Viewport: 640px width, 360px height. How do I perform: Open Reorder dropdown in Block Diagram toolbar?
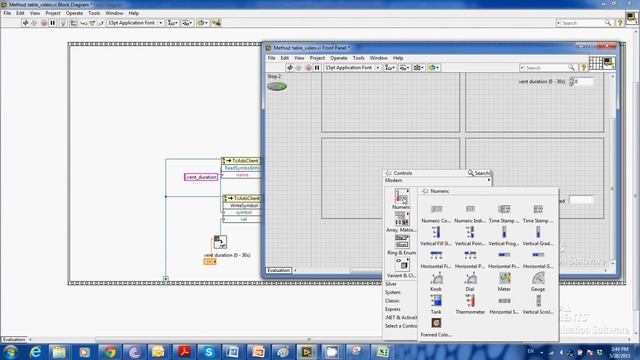point(202,23)
